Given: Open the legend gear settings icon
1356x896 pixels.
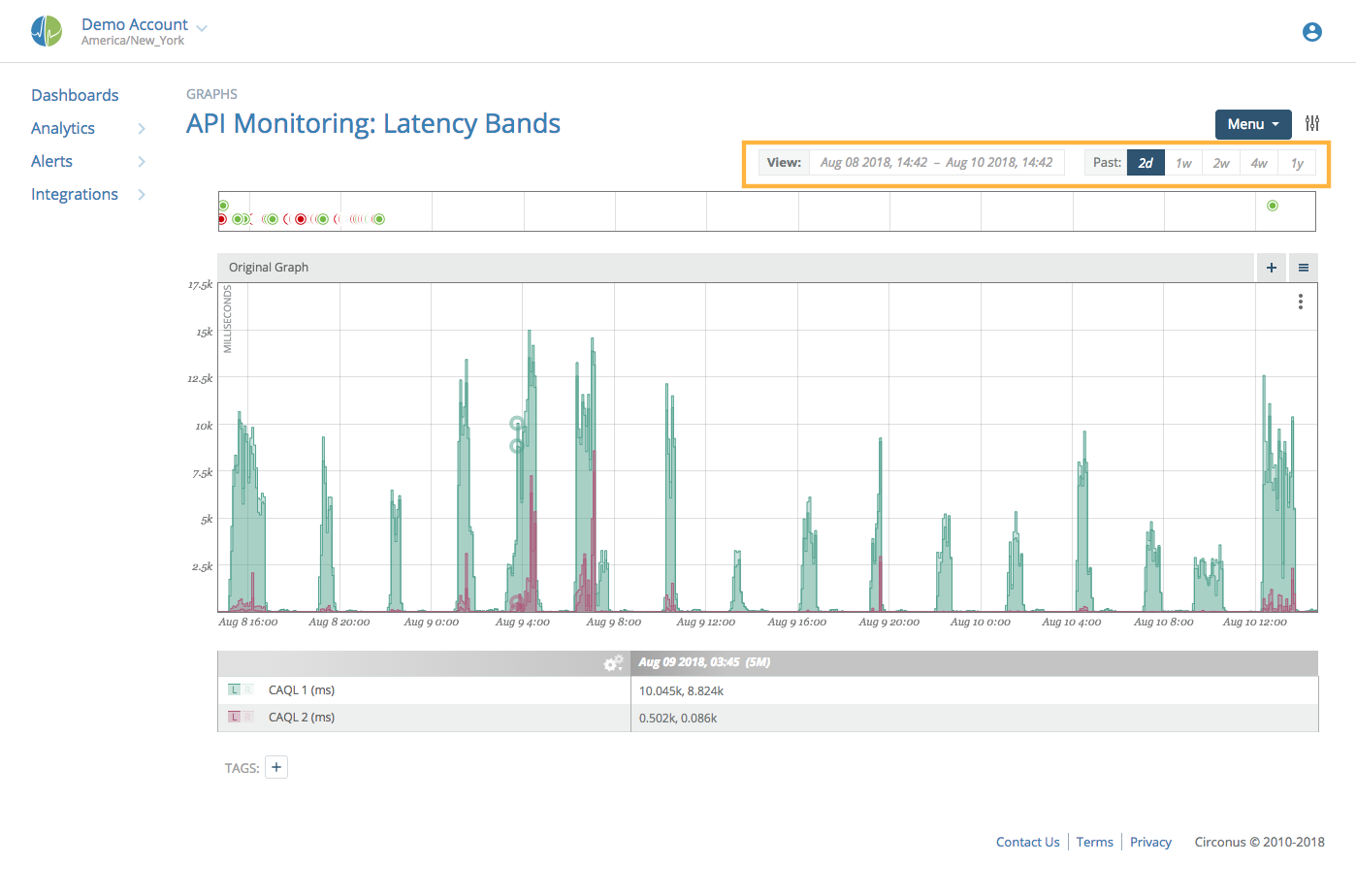Looking at the screenshot, I should point(612,663).
